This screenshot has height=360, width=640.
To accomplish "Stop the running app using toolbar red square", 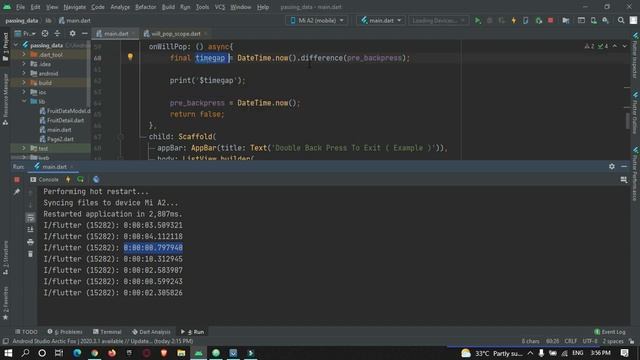I will [551, 20].
